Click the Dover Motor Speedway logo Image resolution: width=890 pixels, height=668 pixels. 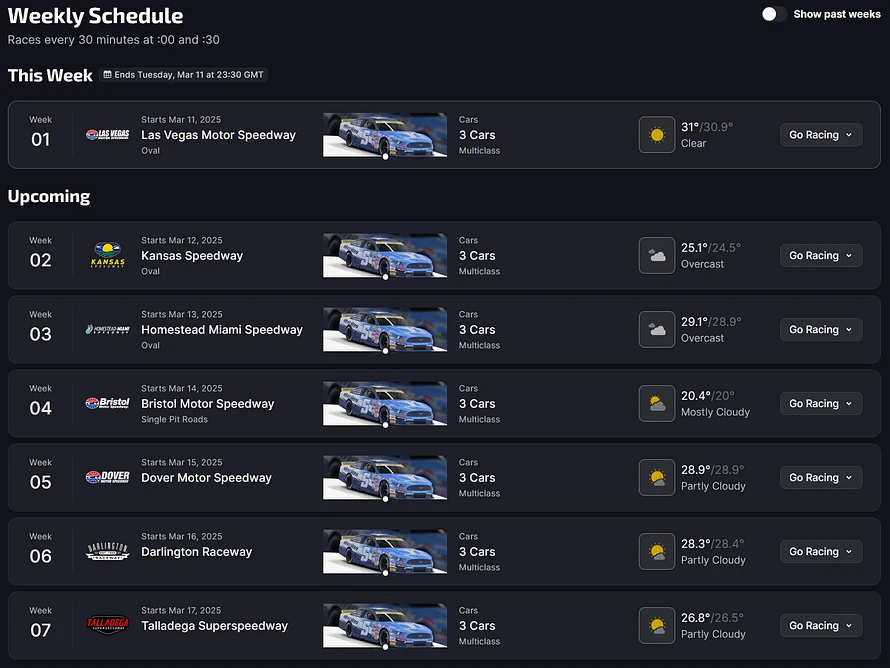(x=107, y=478)
